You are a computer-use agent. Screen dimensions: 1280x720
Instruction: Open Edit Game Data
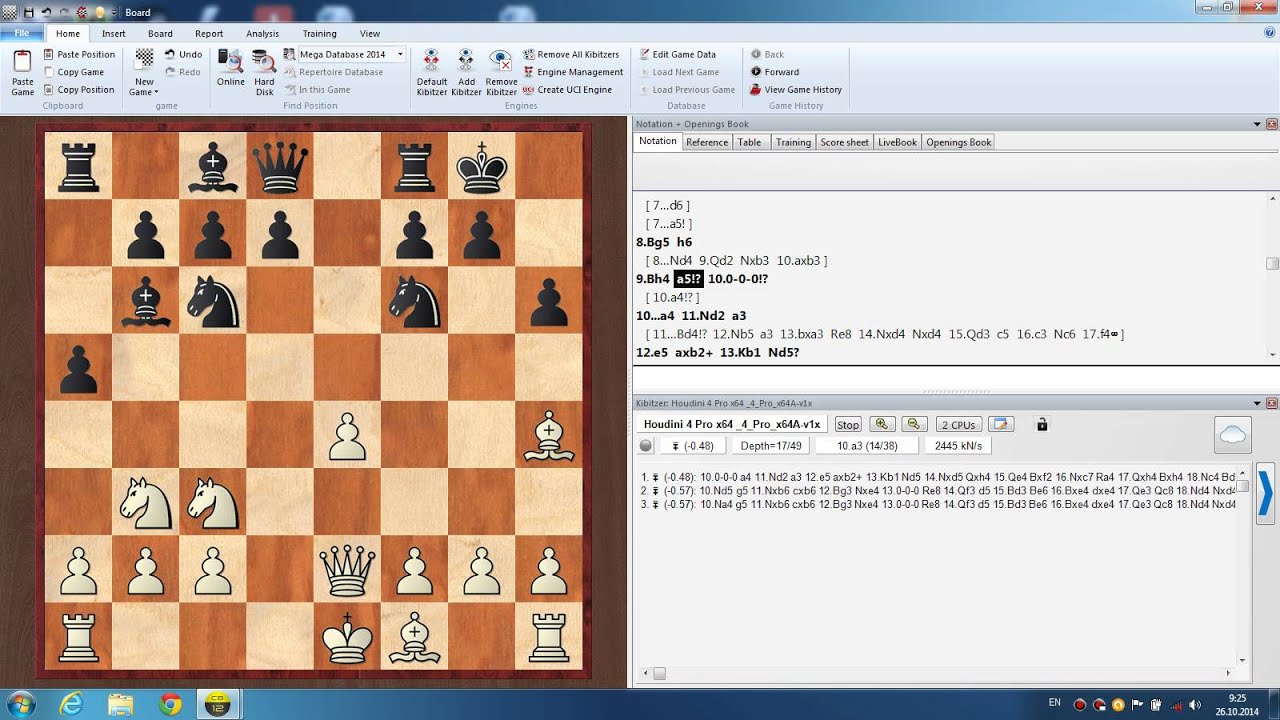pyautogui.click(x=677, y=54)
